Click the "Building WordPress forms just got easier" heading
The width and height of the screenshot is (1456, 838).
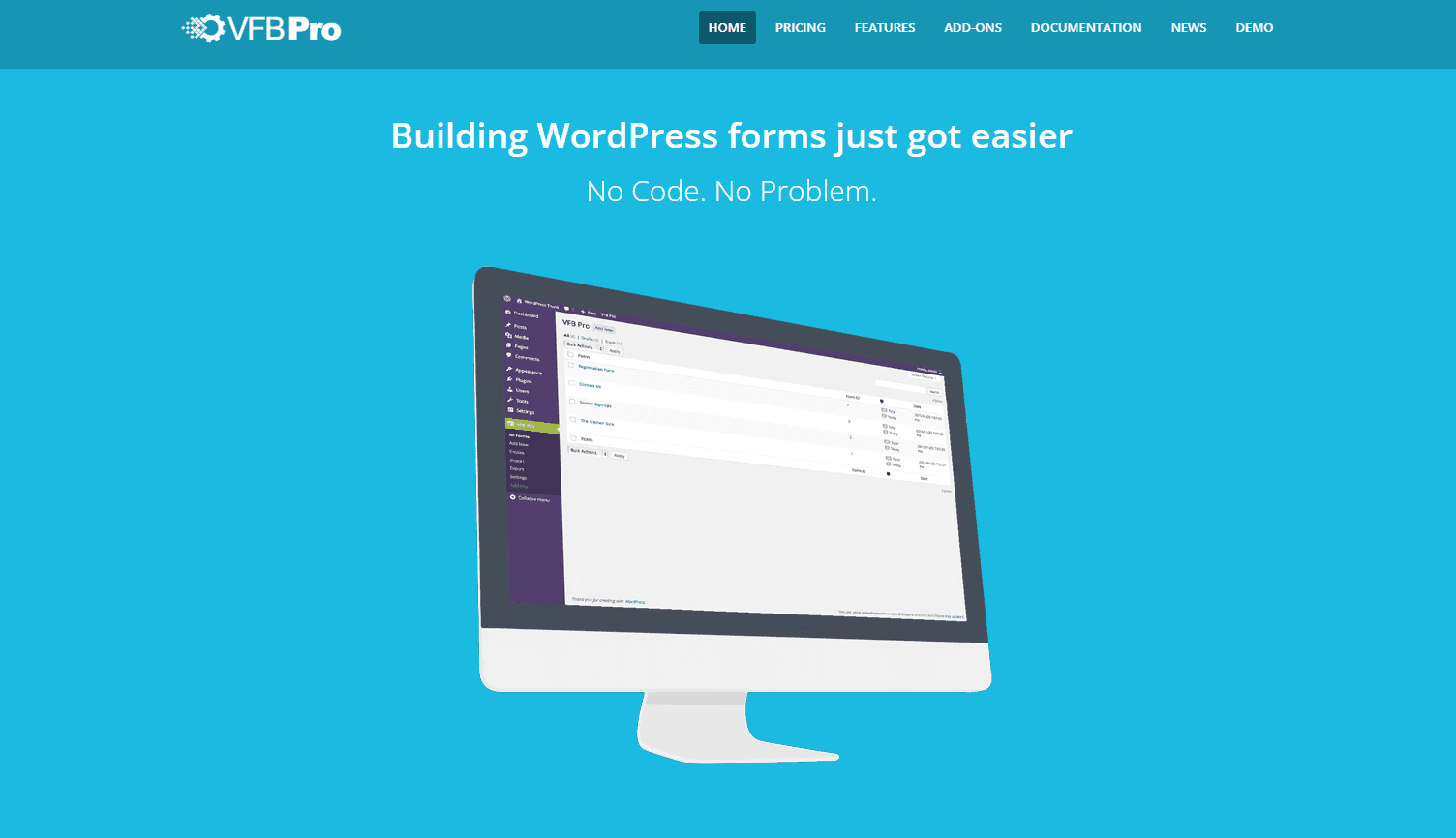pyautogui.click(x=731, y=135)
